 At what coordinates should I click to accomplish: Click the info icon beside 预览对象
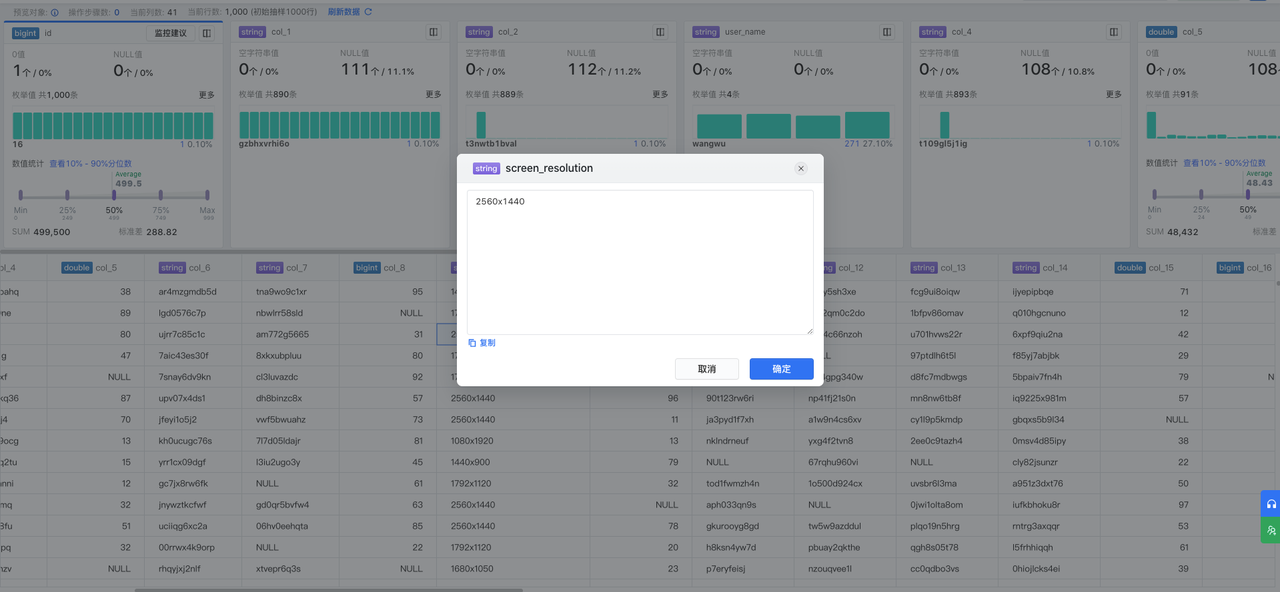[x=54, y=12]
